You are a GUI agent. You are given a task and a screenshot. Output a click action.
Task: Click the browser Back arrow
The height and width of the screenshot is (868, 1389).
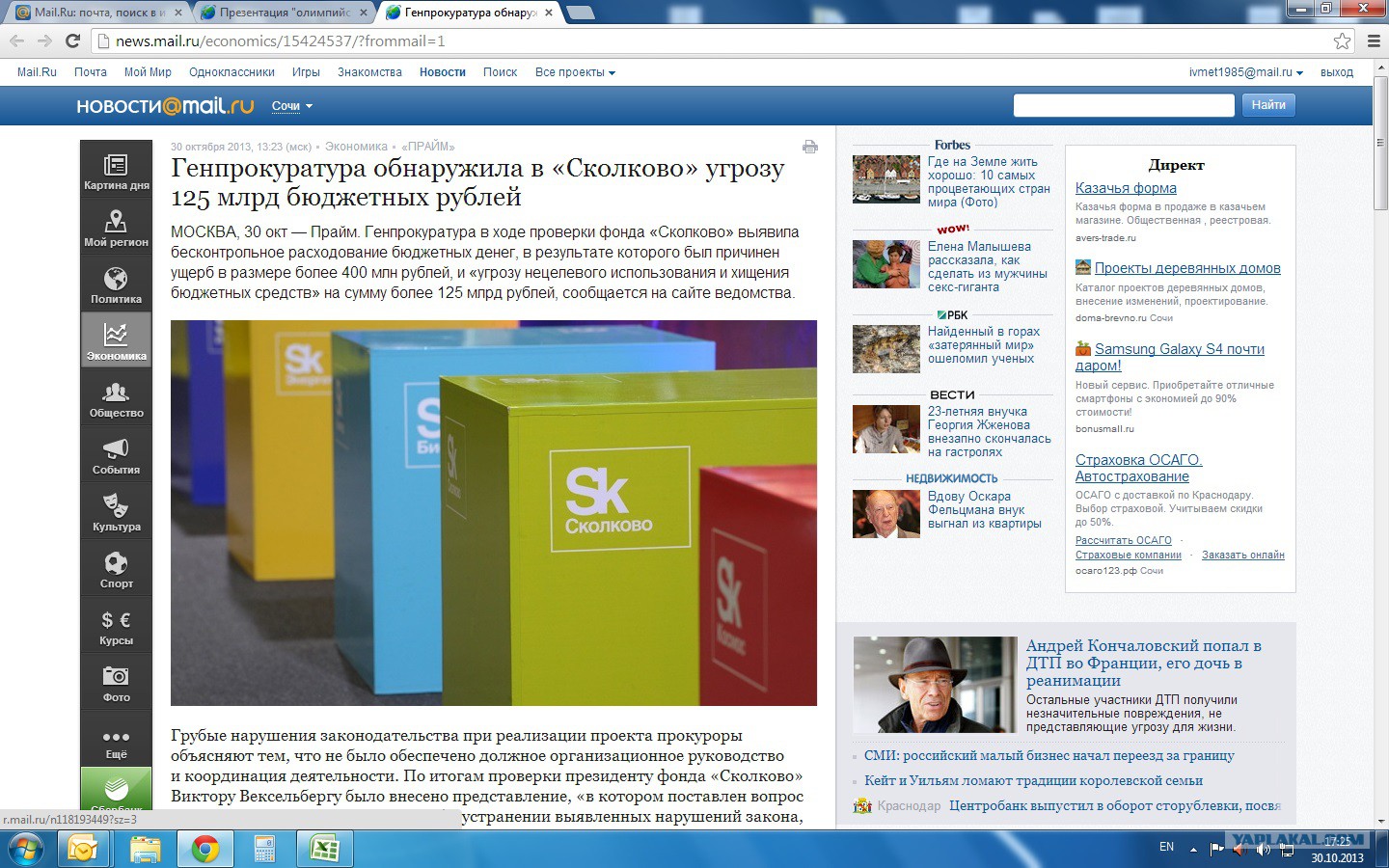[x=17, y=41]
